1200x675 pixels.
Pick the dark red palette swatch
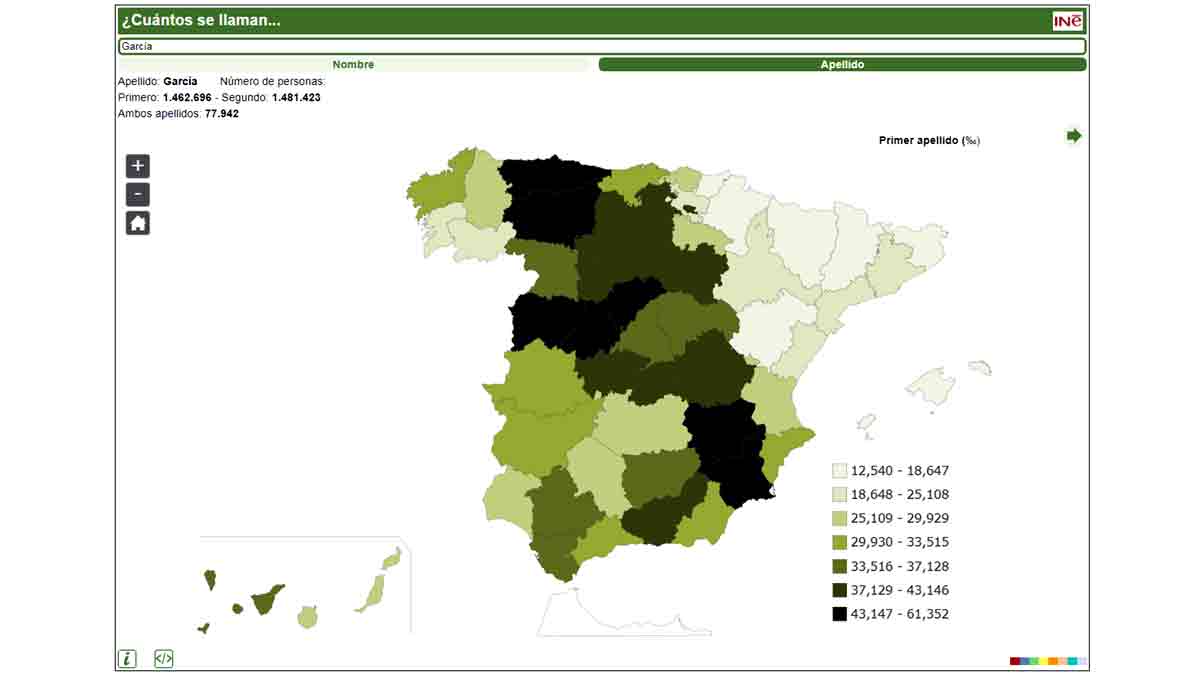click(x=1015, y=661)
